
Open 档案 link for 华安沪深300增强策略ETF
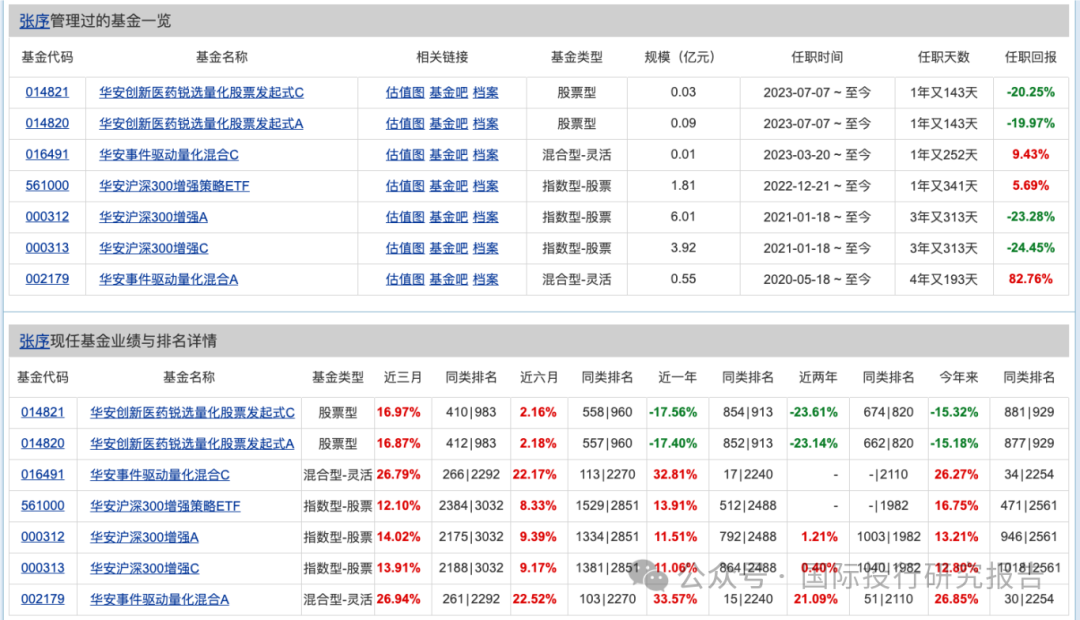[485, 185]
